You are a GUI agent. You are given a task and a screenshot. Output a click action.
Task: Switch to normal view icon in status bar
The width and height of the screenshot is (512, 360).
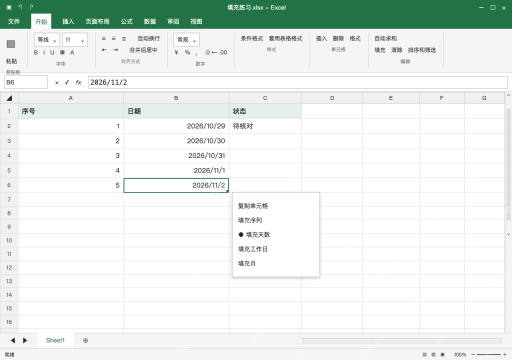[425, 355]
